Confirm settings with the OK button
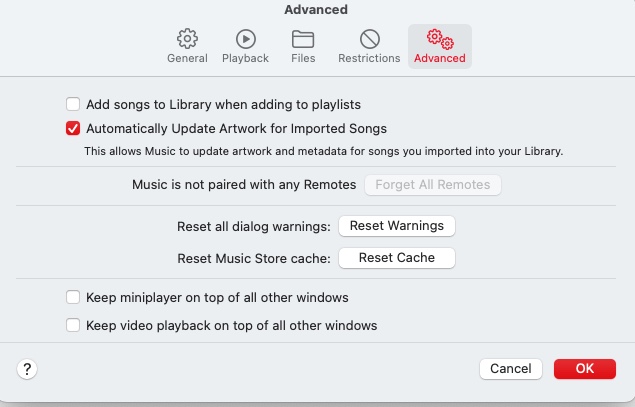Screen dimensions: 635x407 585,369
